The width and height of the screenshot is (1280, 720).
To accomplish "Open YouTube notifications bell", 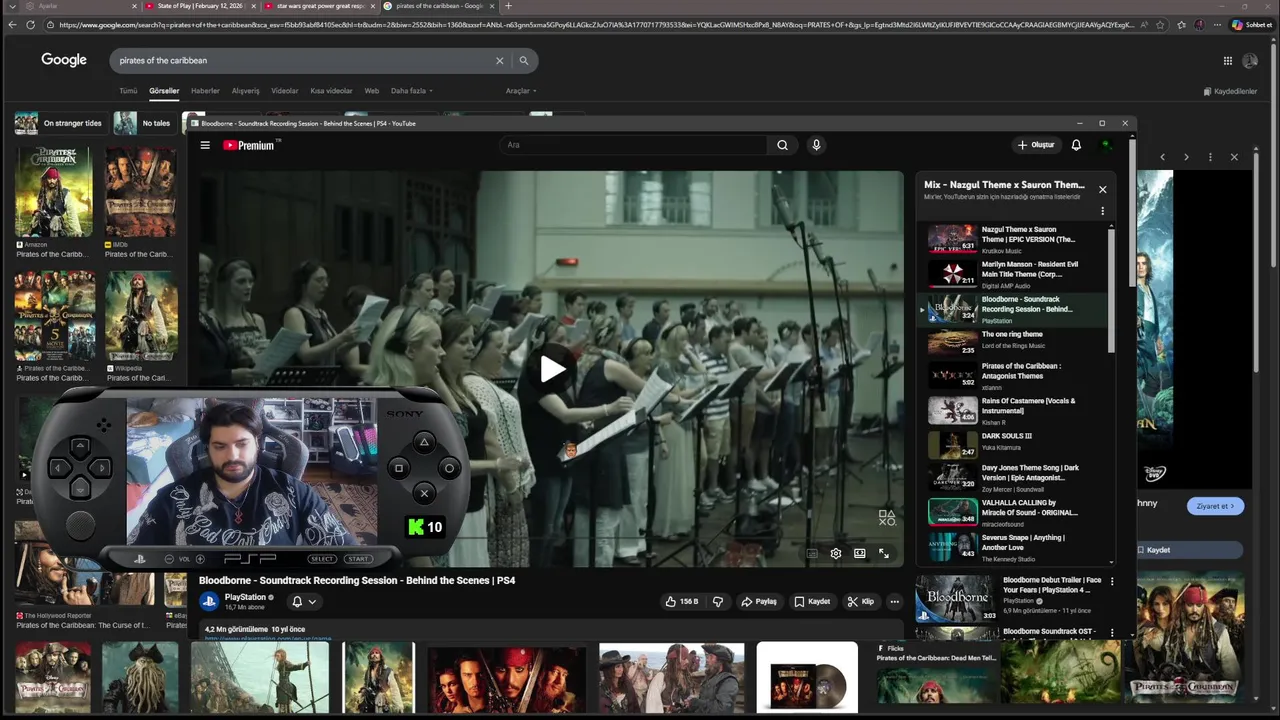I will point(1076,145).
